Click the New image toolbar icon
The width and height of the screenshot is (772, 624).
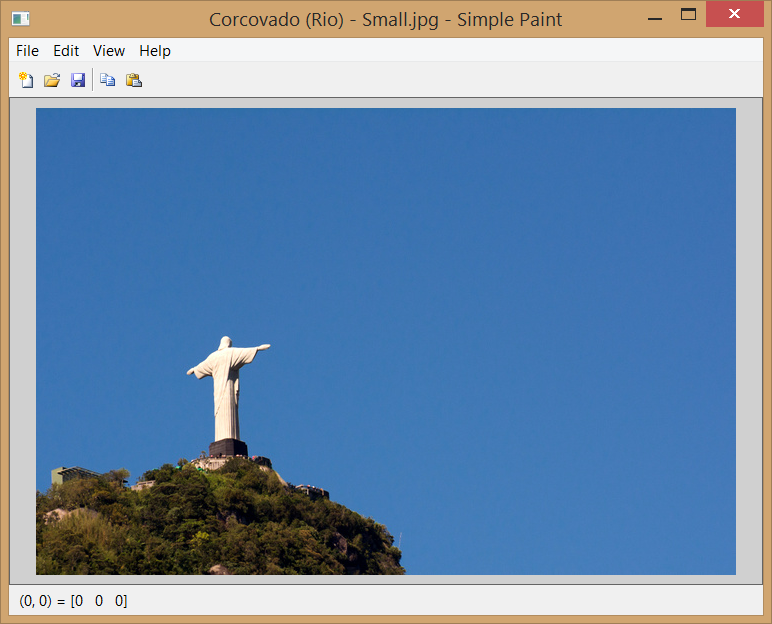click(x=26, y=80)
